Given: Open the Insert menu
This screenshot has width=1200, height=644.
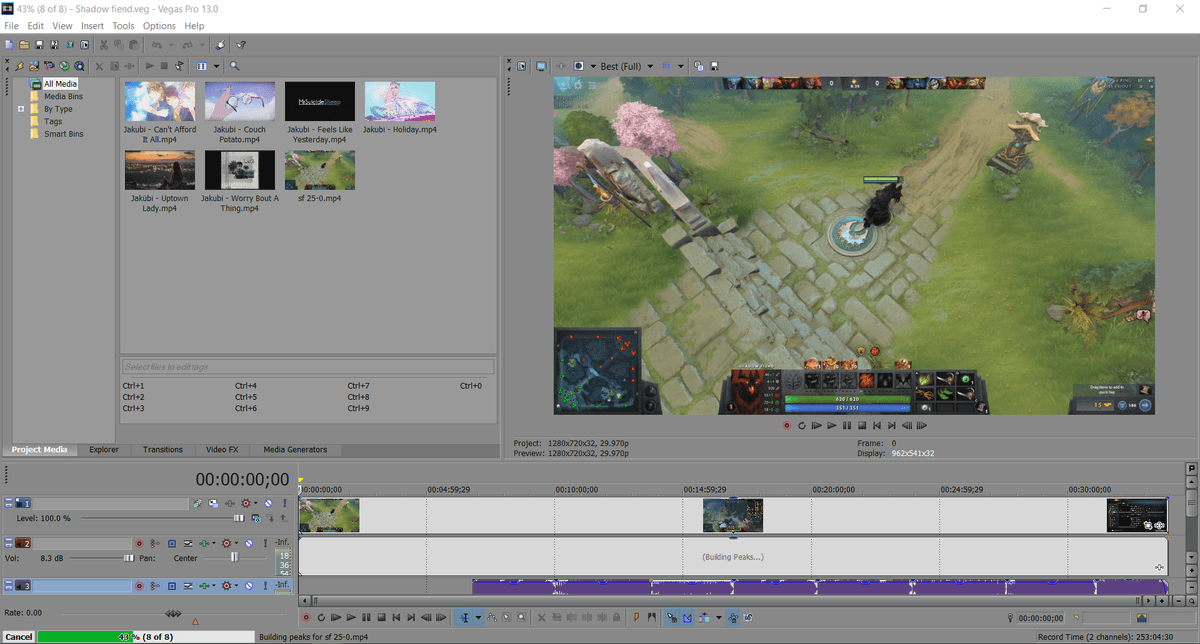Looking at the screenshot, I should coord(92,26).
